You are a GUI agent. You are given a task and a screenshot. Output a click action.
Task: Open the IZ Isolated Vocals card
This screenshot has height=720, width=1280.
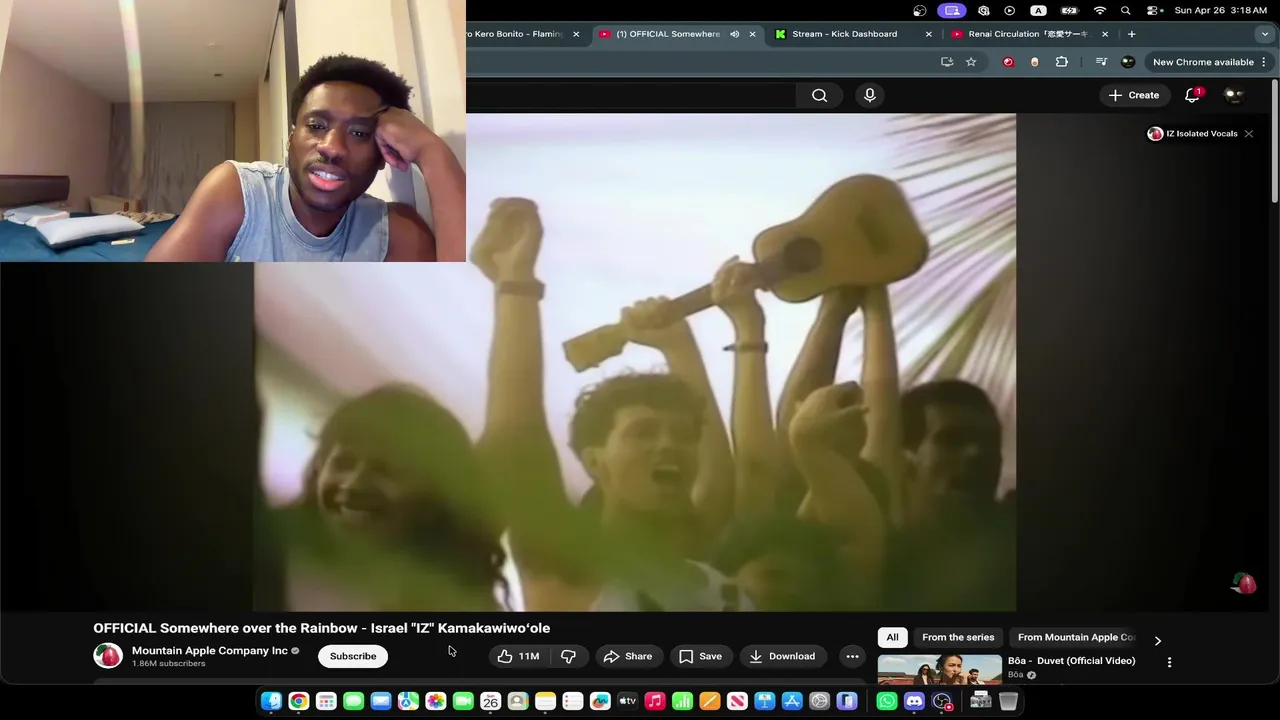point(1192,133)
